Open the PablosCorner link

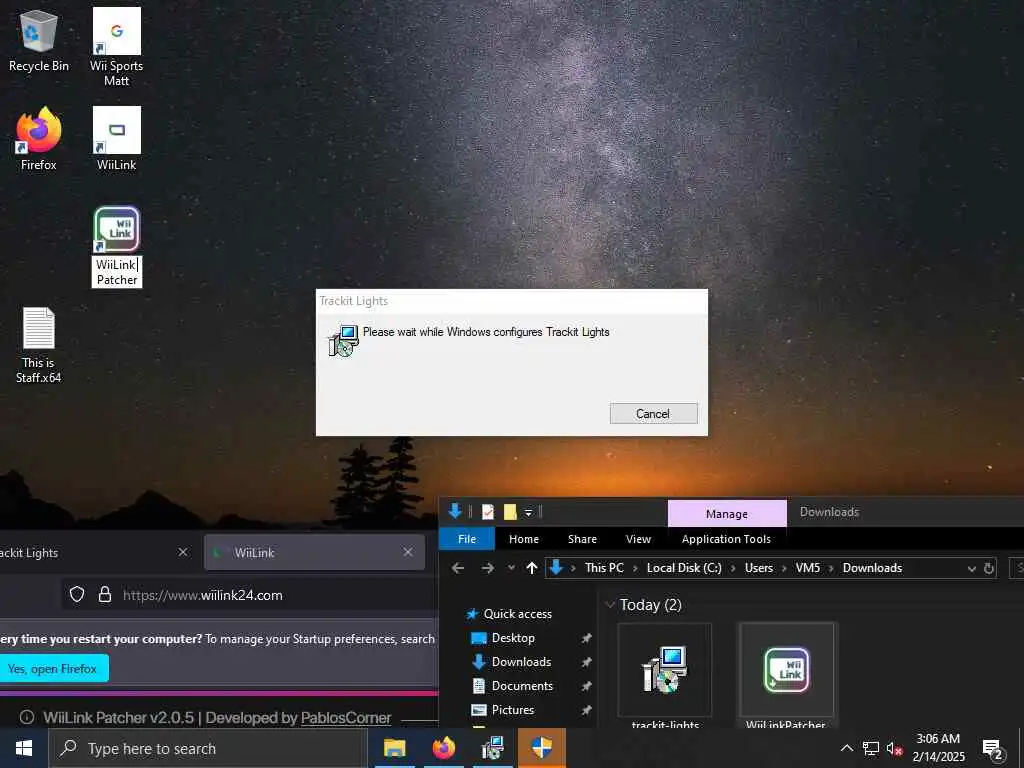[x=345, y=718]
